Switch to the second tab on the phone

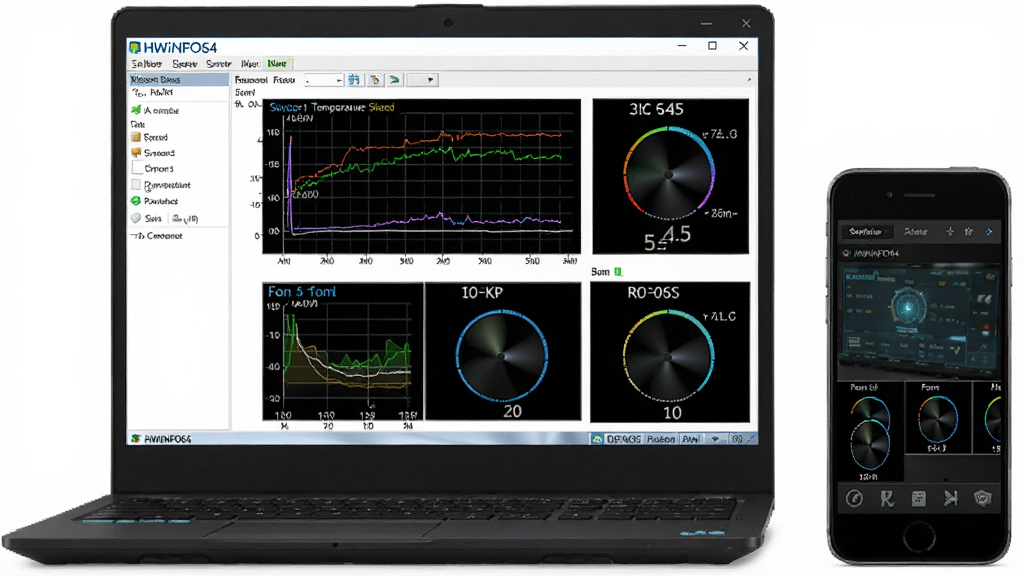916,231
